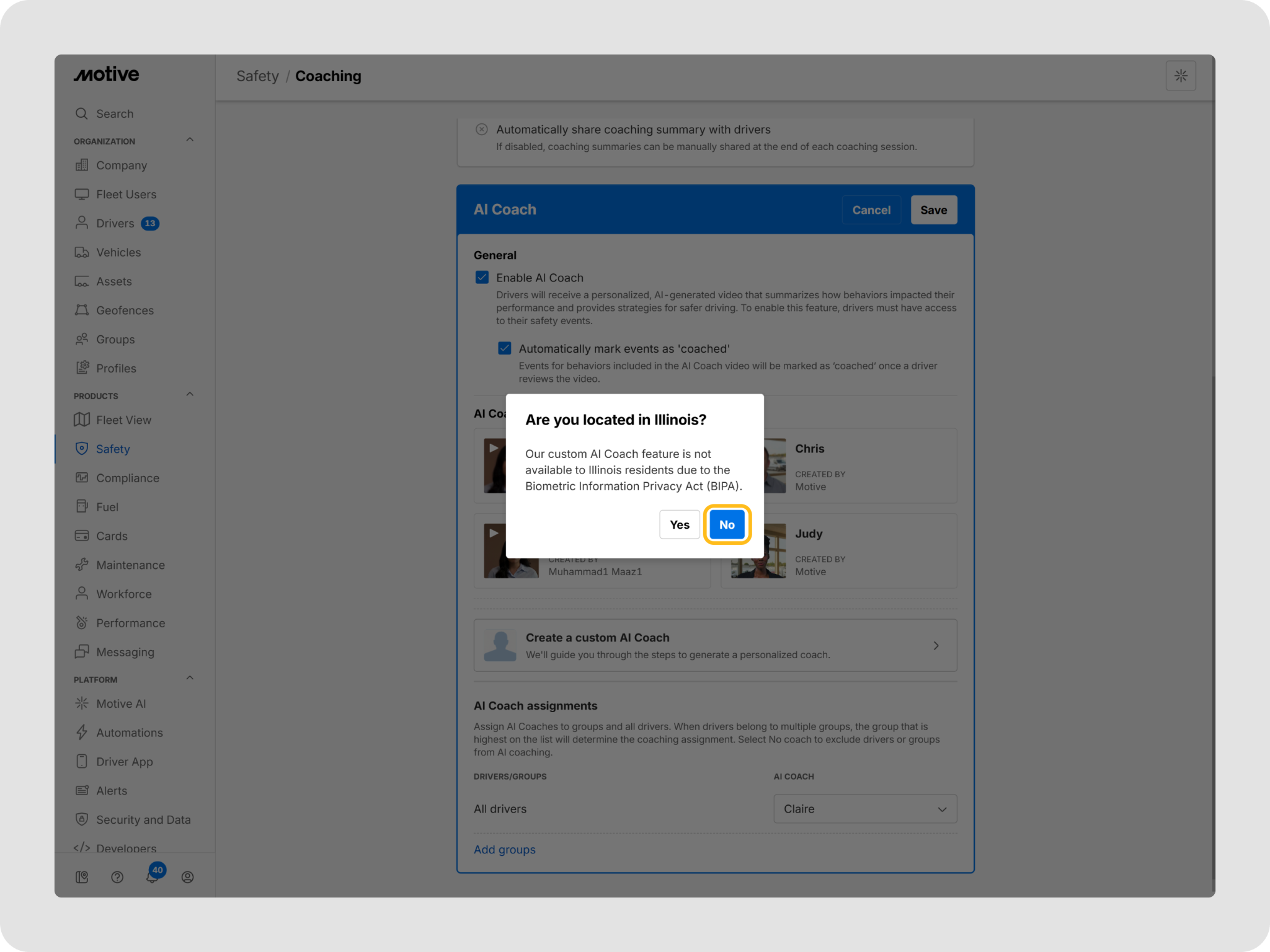This screenshot has height=952, width=1270.
Task: Click the Motive logo
Action: (x=107, y=74)
